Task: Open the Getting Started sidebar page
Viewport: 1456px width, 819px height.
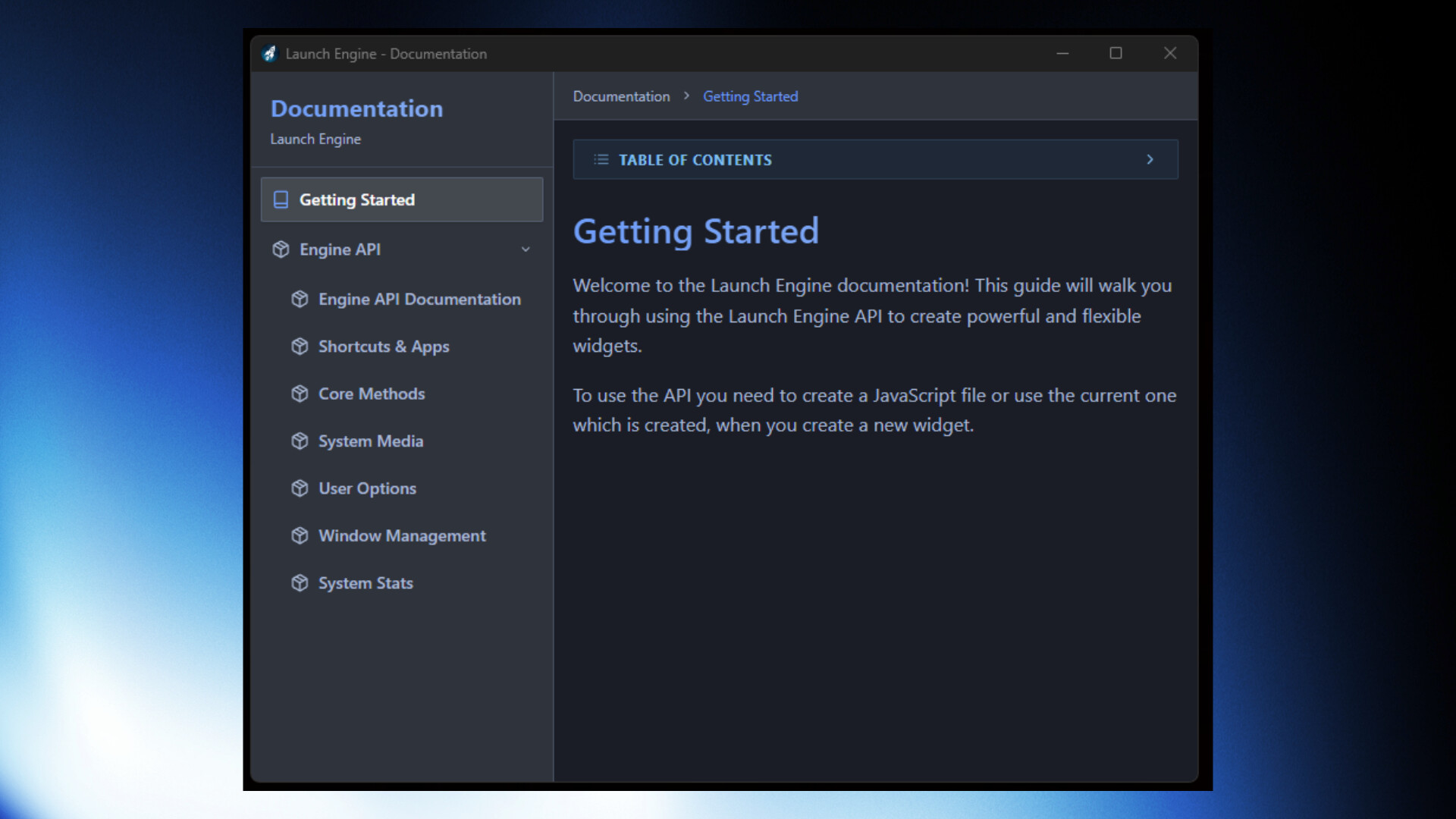Action: [402, 199]
